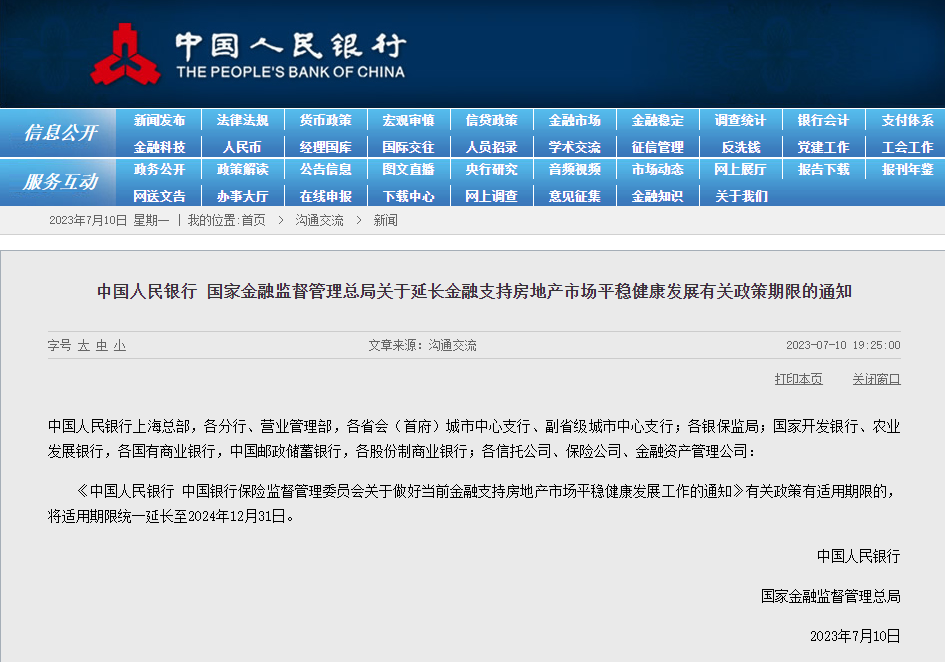Go to the 下载中心 page
The height and width of the screenshot is (662, 945).
(408, 196)
